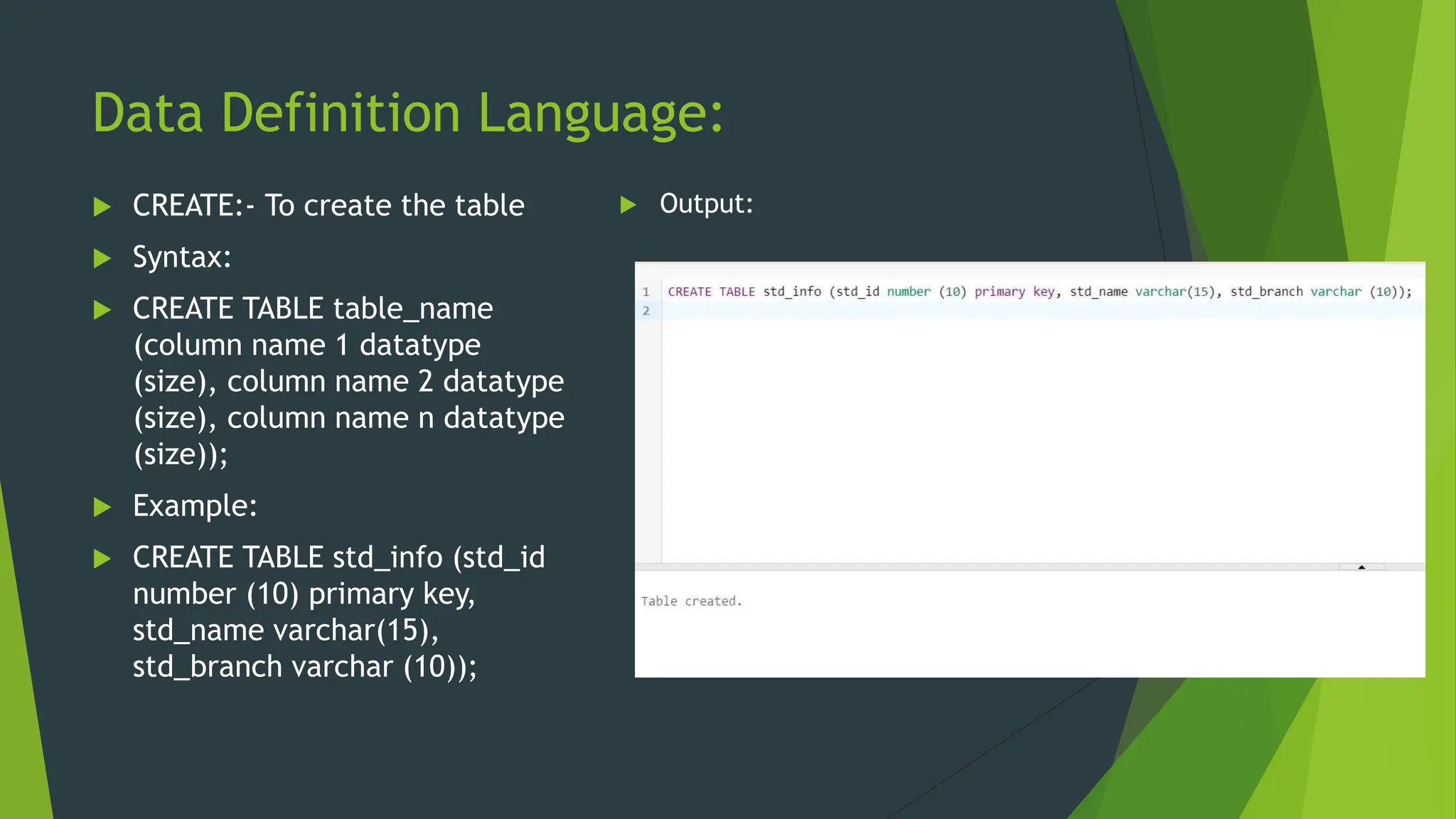
Task: Click the 'Example:' bullet text
Action: coord(195,505)
